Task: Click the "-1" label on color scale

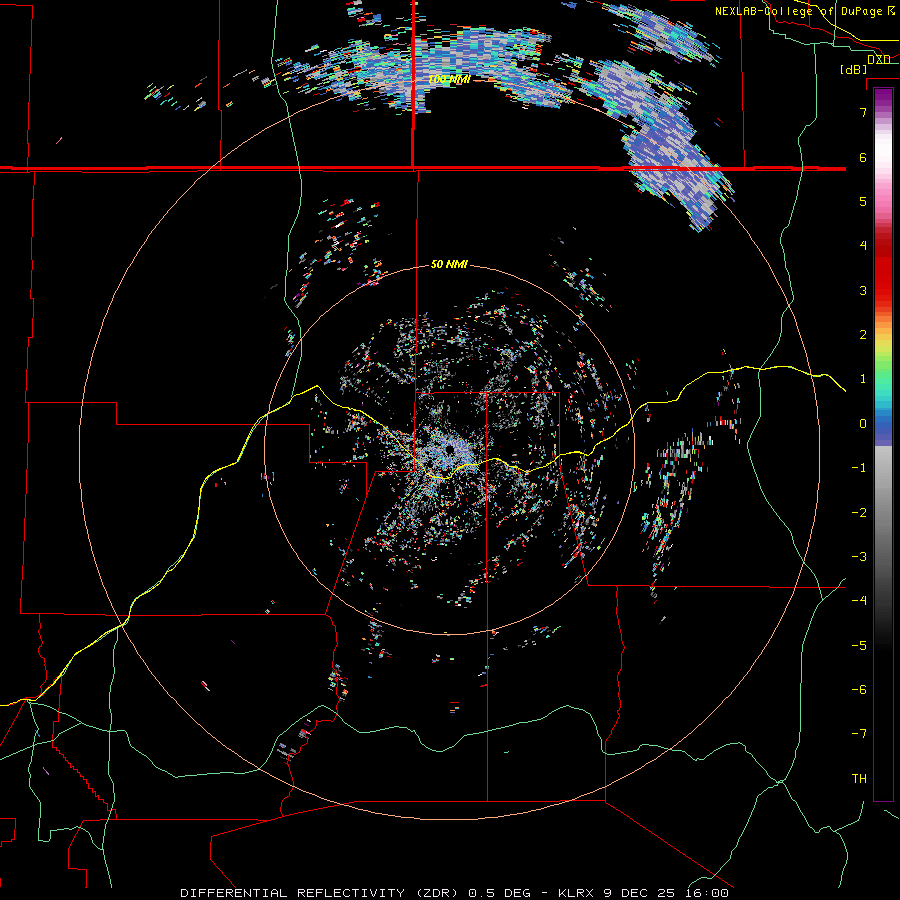Action: click(x=859, y=468)
